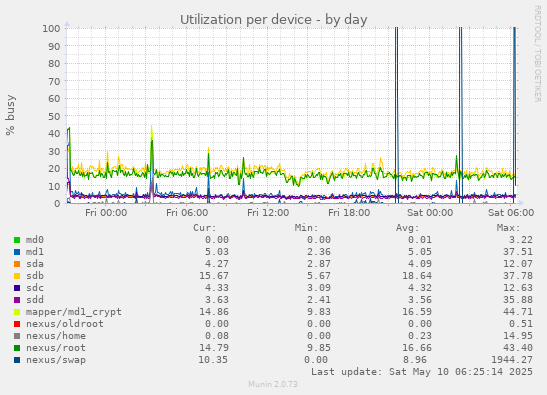Select the nexus/home legend label
The height and width of the screenshot is (395, 547).
coord(56,336)
